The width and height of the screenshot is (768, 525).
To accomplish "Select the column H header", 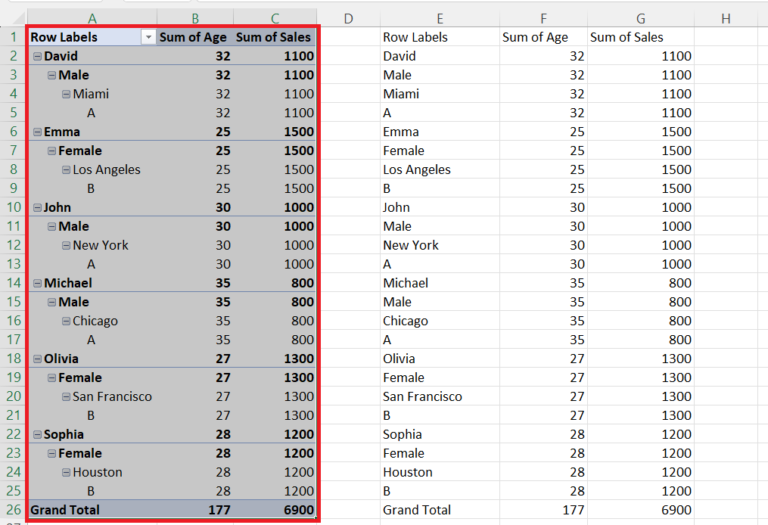I will pos(726,18).
